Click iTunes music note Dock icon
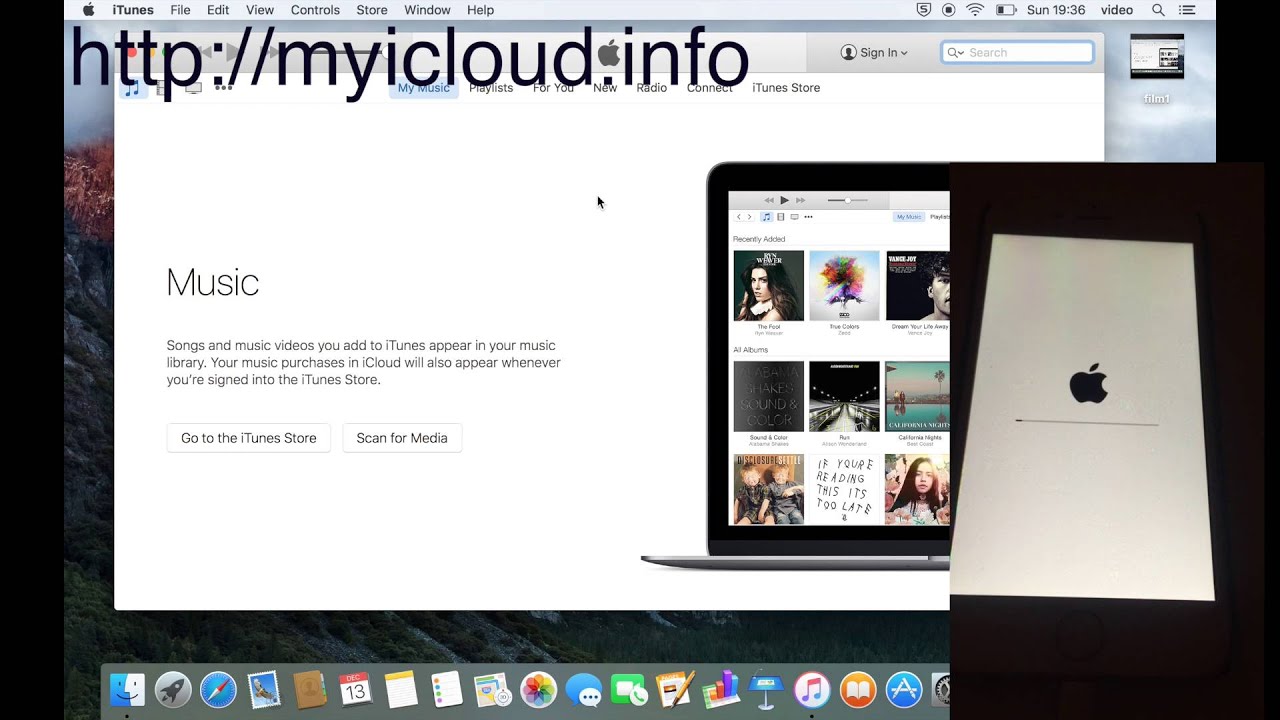The height and width of the screenshot is (720, 1280). [812, 690]
